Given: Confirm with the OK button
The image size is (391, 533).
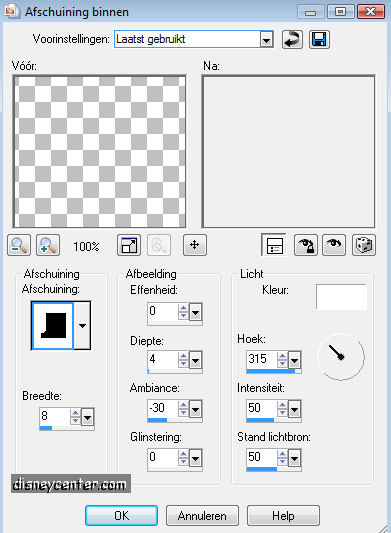Looking at the screenshot, I should point(121,516).
